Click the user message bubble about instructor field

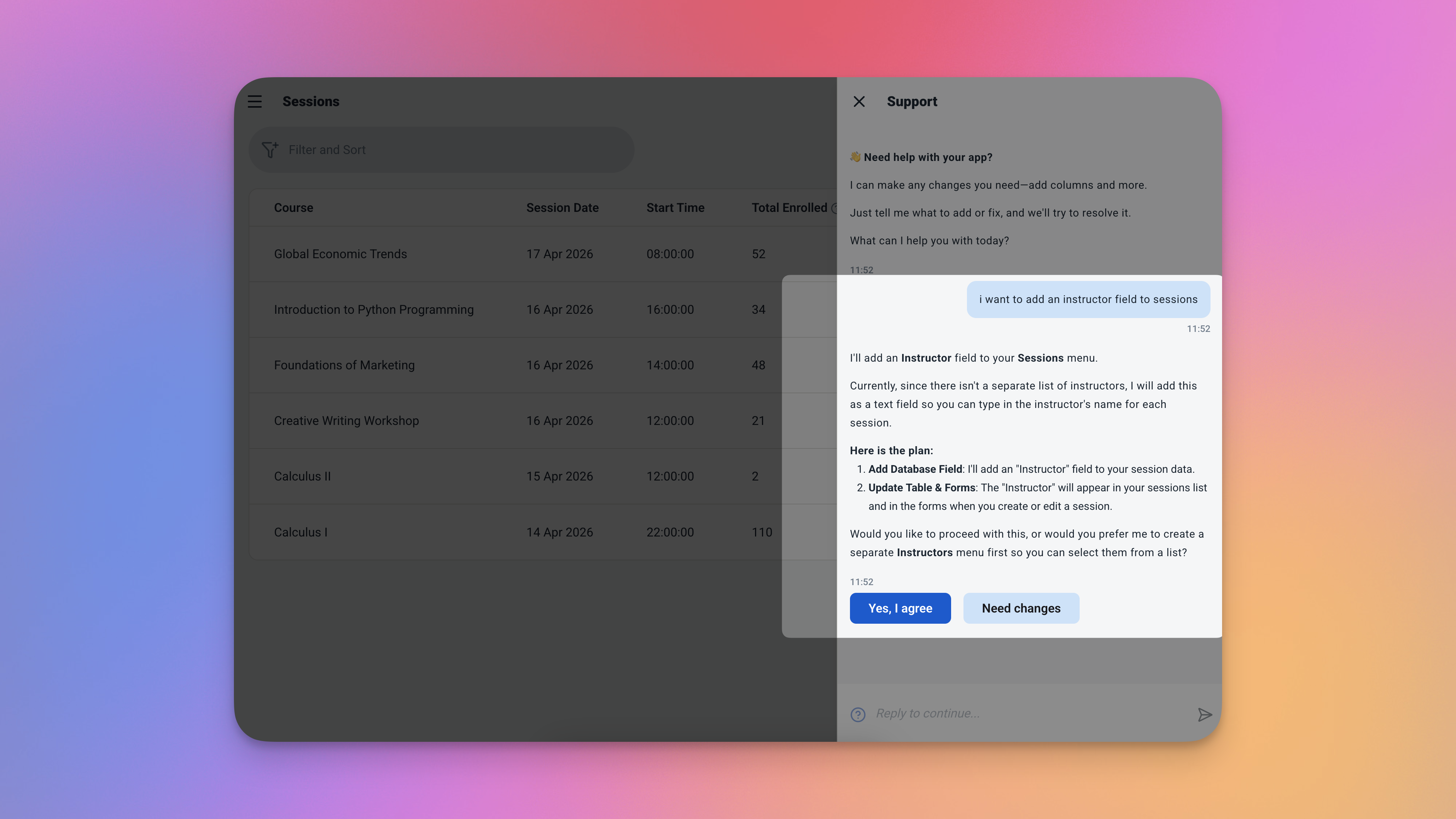click(x=1087, y=300)
